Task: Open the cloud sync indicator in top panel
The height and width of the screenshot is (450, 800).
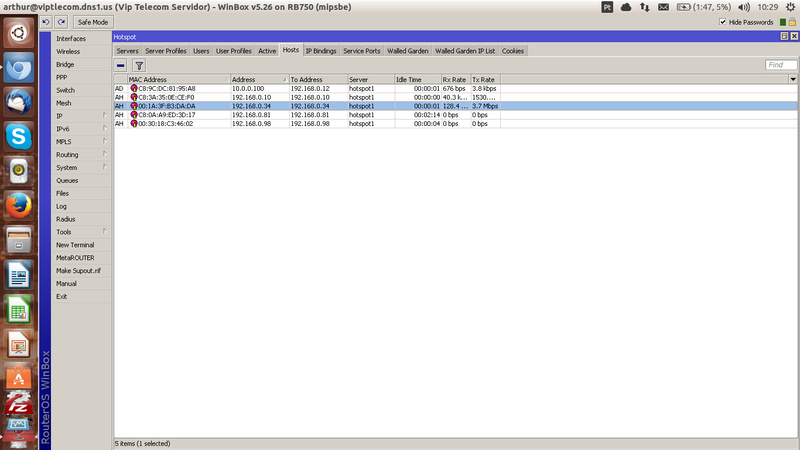Action: [x=626, y=7]
